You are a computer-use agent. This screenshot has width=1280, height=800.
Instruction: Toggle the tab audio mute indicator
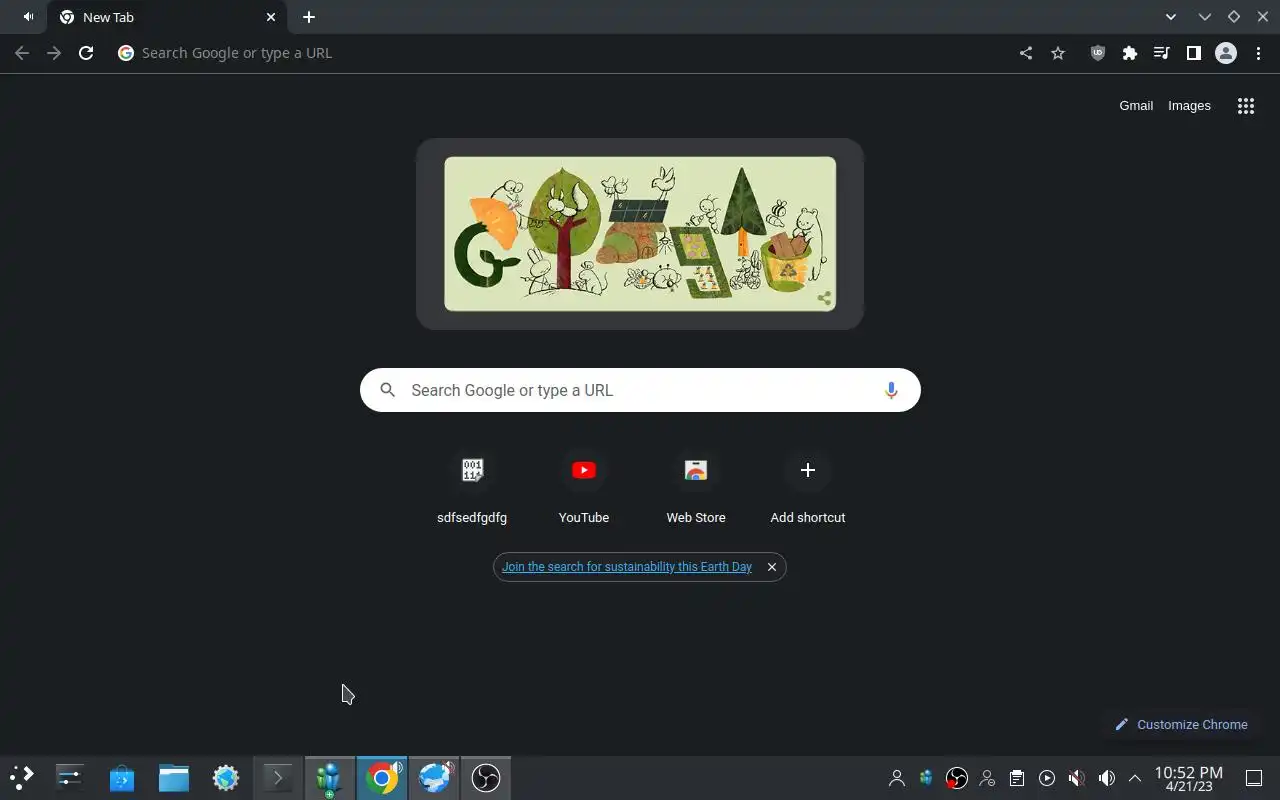pos(28,17)
